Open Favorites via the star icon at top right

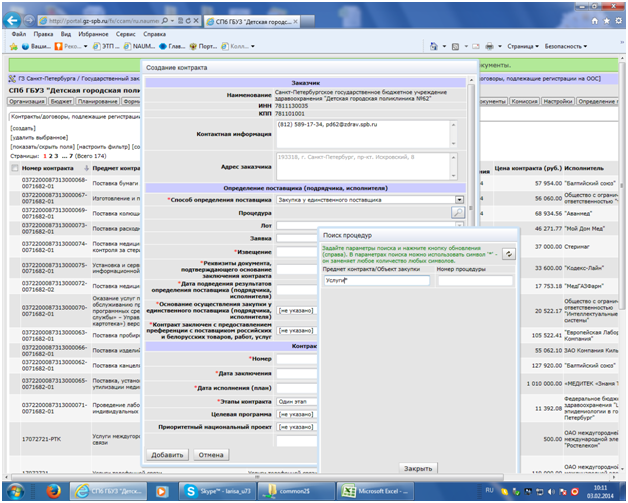[606, 20]
